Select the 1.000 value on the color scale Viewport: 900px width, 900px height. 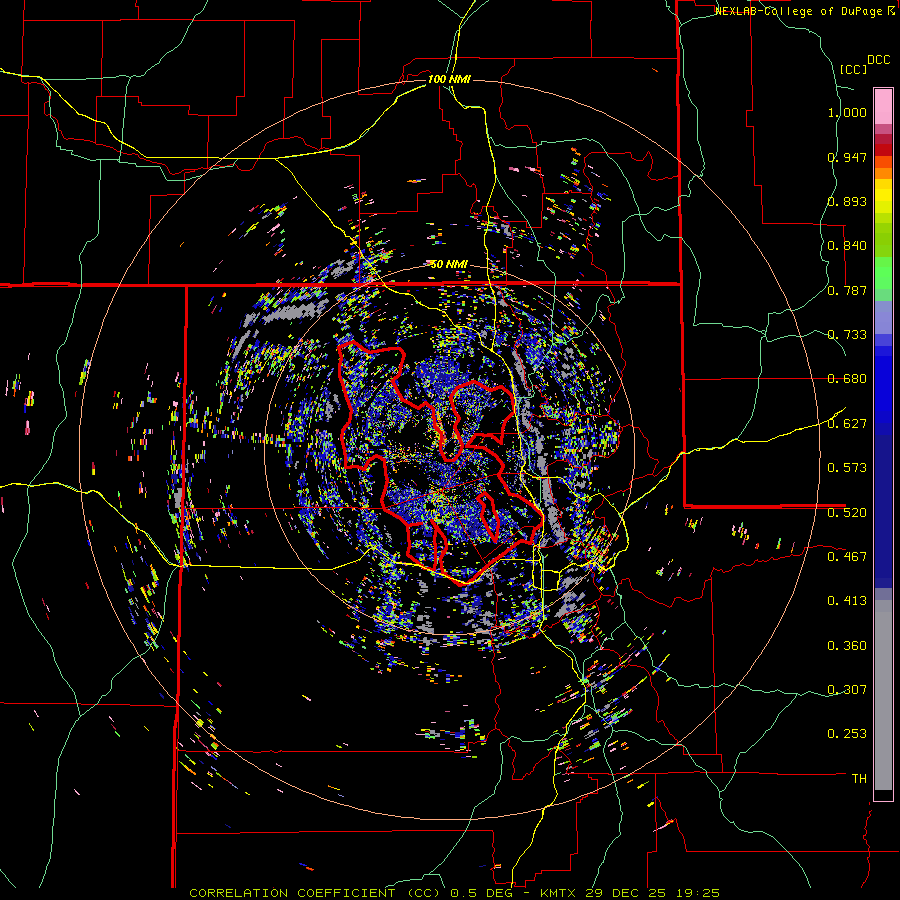[847, 112]
